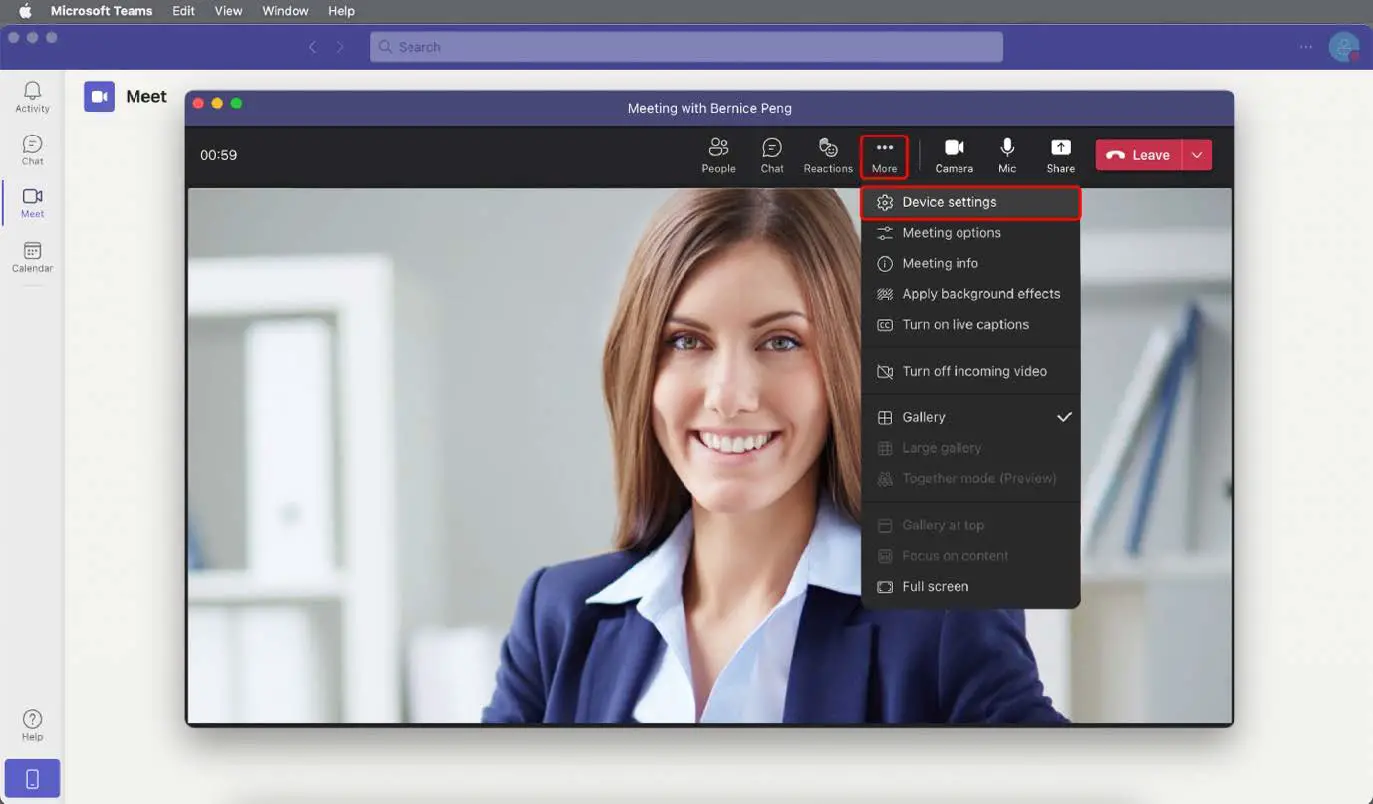The height and width of the screenshot is (804, 1373).
Task: Show the People panel in meeting
Action: point(718,155)
